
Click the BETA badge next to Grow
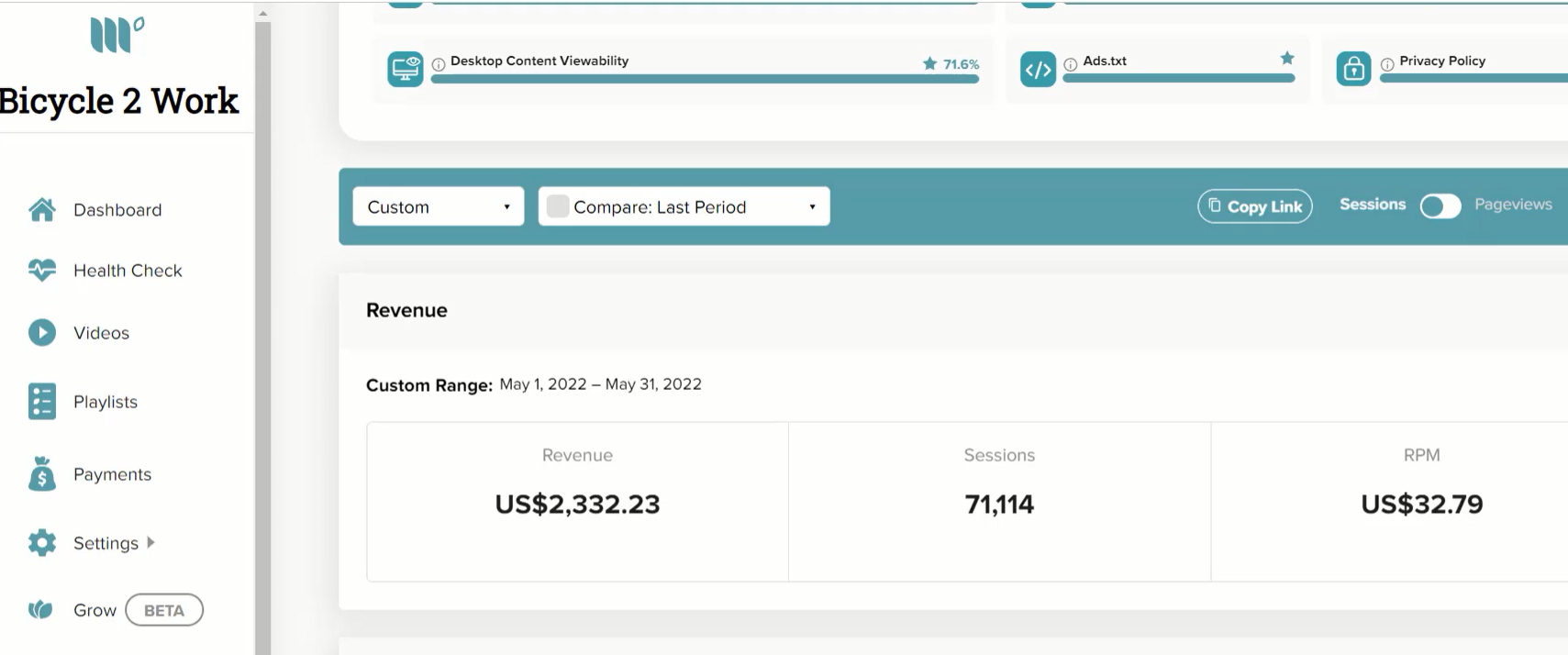click(x=164, y=610)
